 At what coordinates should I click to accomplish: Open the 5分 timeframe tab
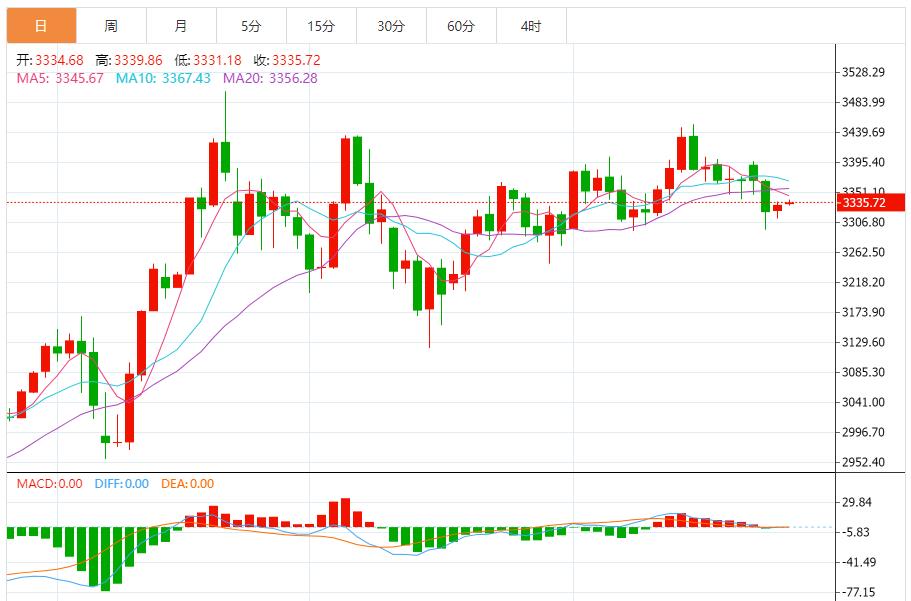click(251, 26)
